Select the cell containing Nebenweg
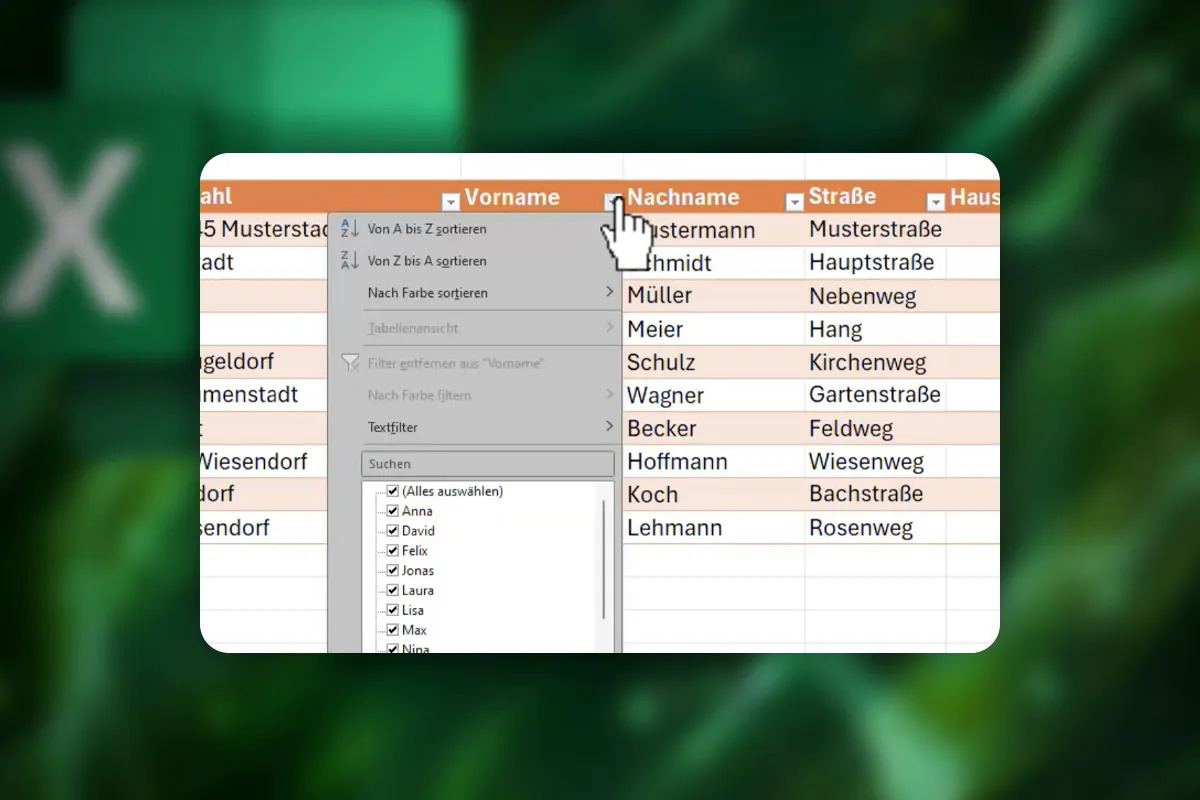The height and width of the screenshot is (800, 1200). 876,296
